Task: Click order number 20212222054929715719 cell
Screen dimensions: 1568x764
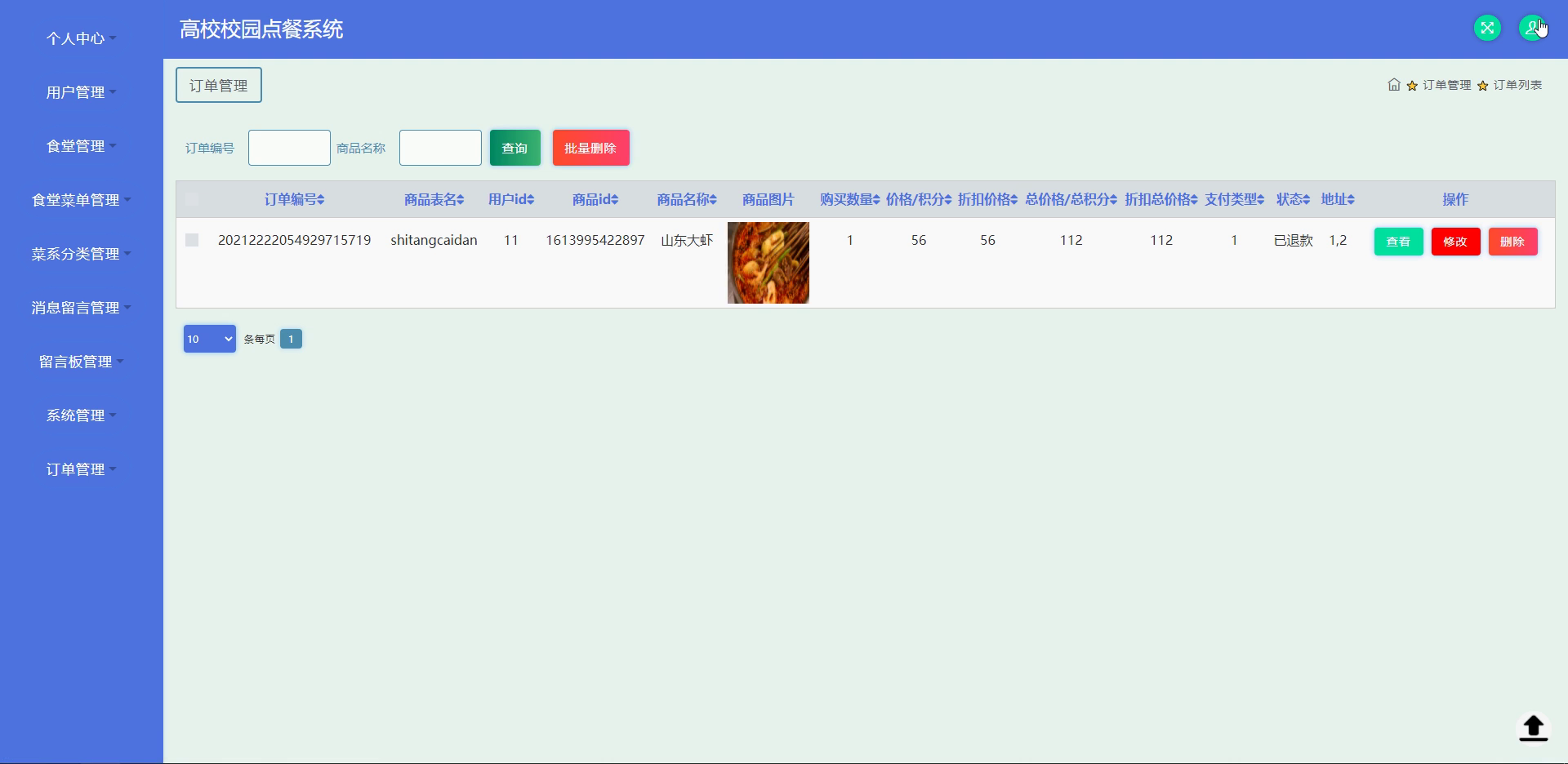Action: pyautogui.click(x=294, y=240)
